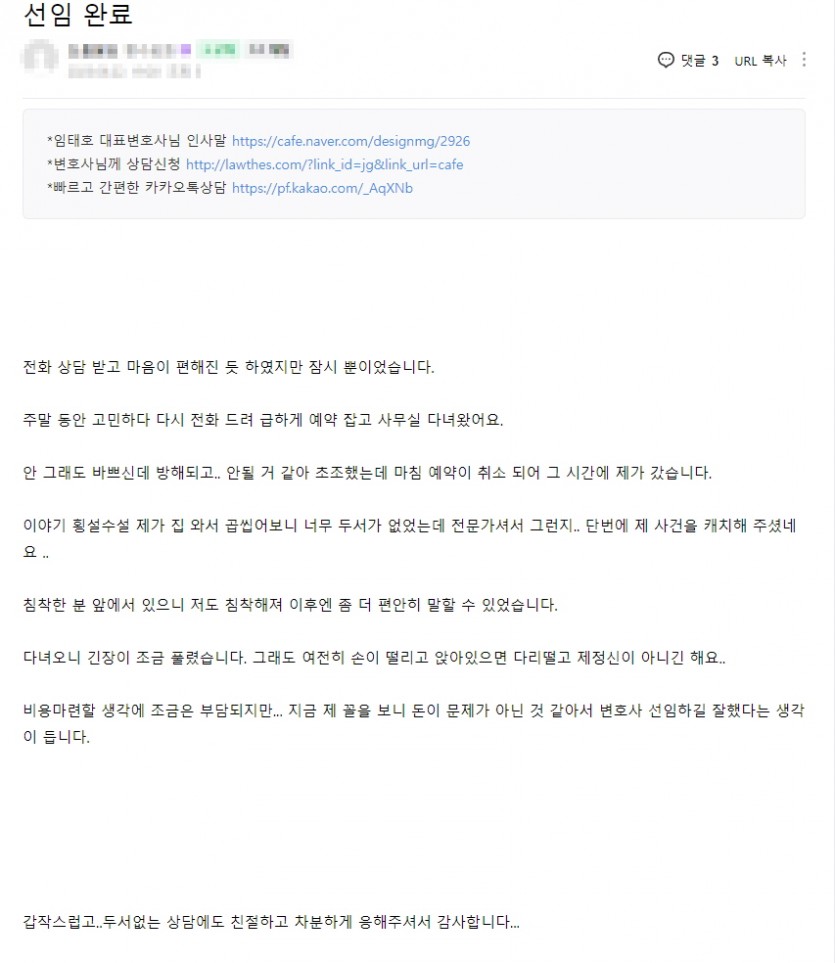
Task: Click the post title 선임 완료
Action: click(78, 14)
